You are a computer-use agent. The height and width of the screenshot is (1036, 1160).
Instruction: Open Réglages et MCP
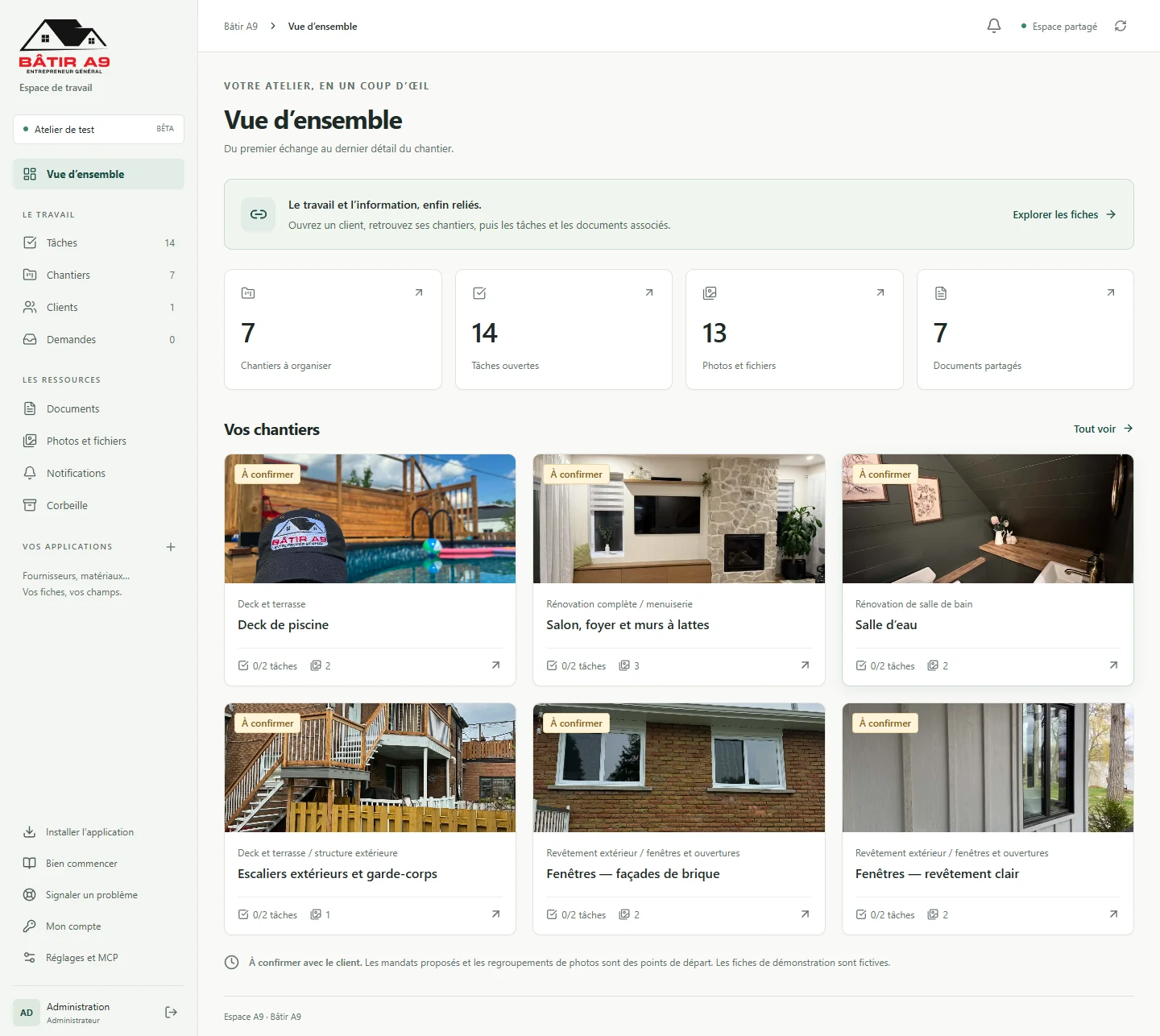point(98,958)
